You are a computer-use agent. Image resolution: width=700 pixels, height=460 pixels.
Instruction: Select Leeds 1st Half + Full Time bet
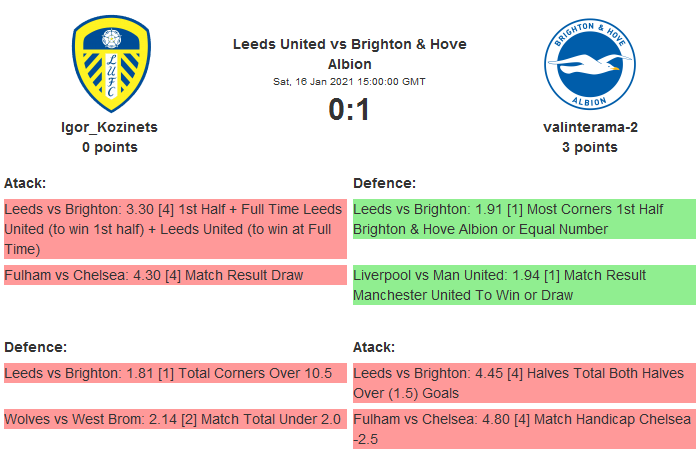(x=174, y=229)
